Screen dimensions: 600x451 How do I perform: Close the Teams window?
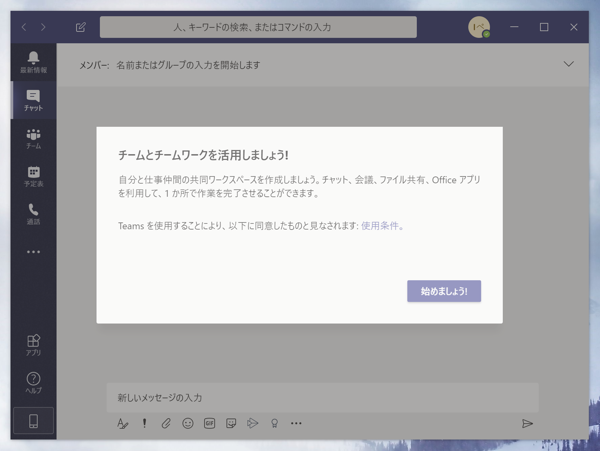click(574, 27)
